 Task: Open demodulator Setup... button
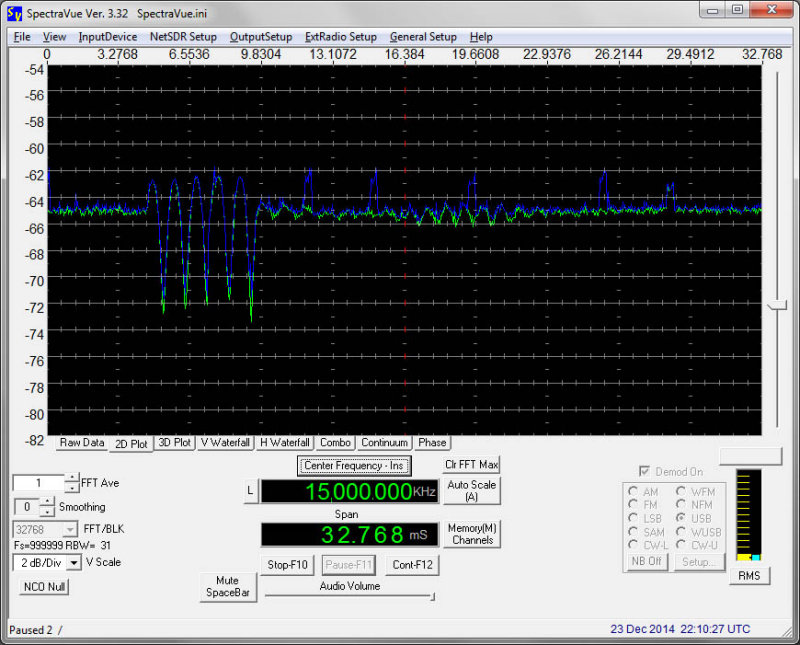699,561
